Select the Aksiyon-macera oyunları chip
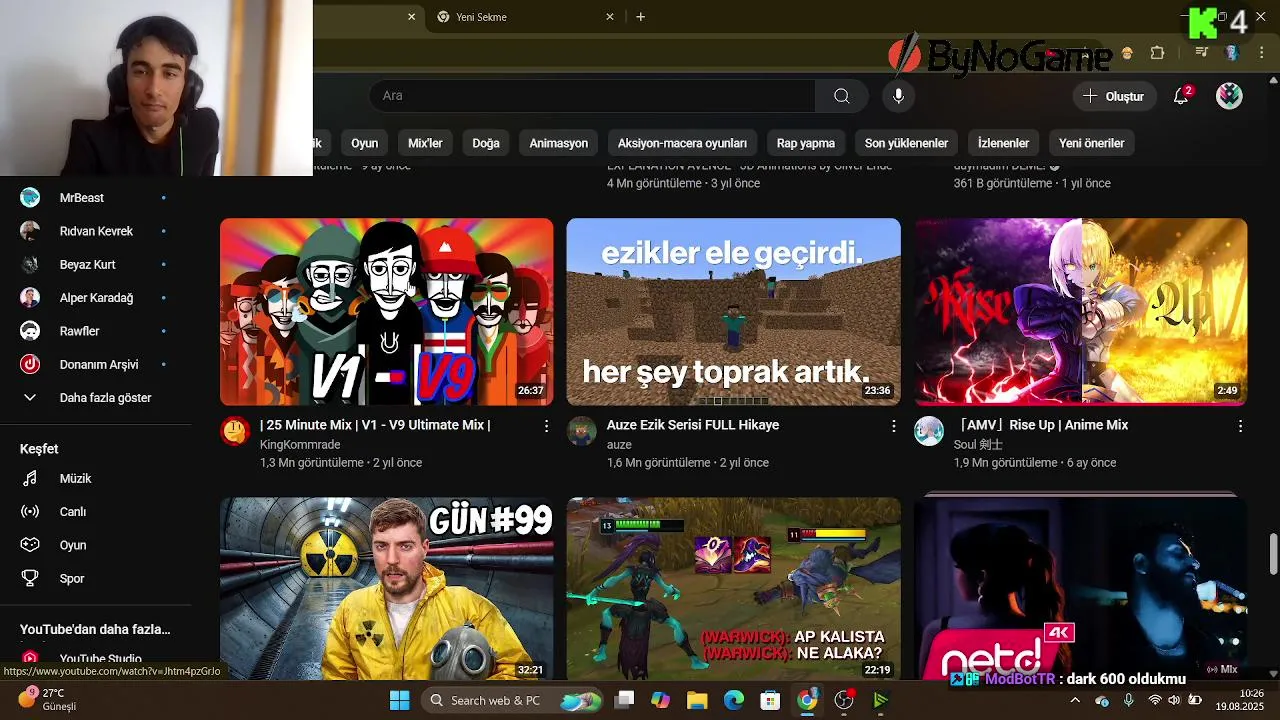This screenshot has height=720, width=1280. coord(682,143)
